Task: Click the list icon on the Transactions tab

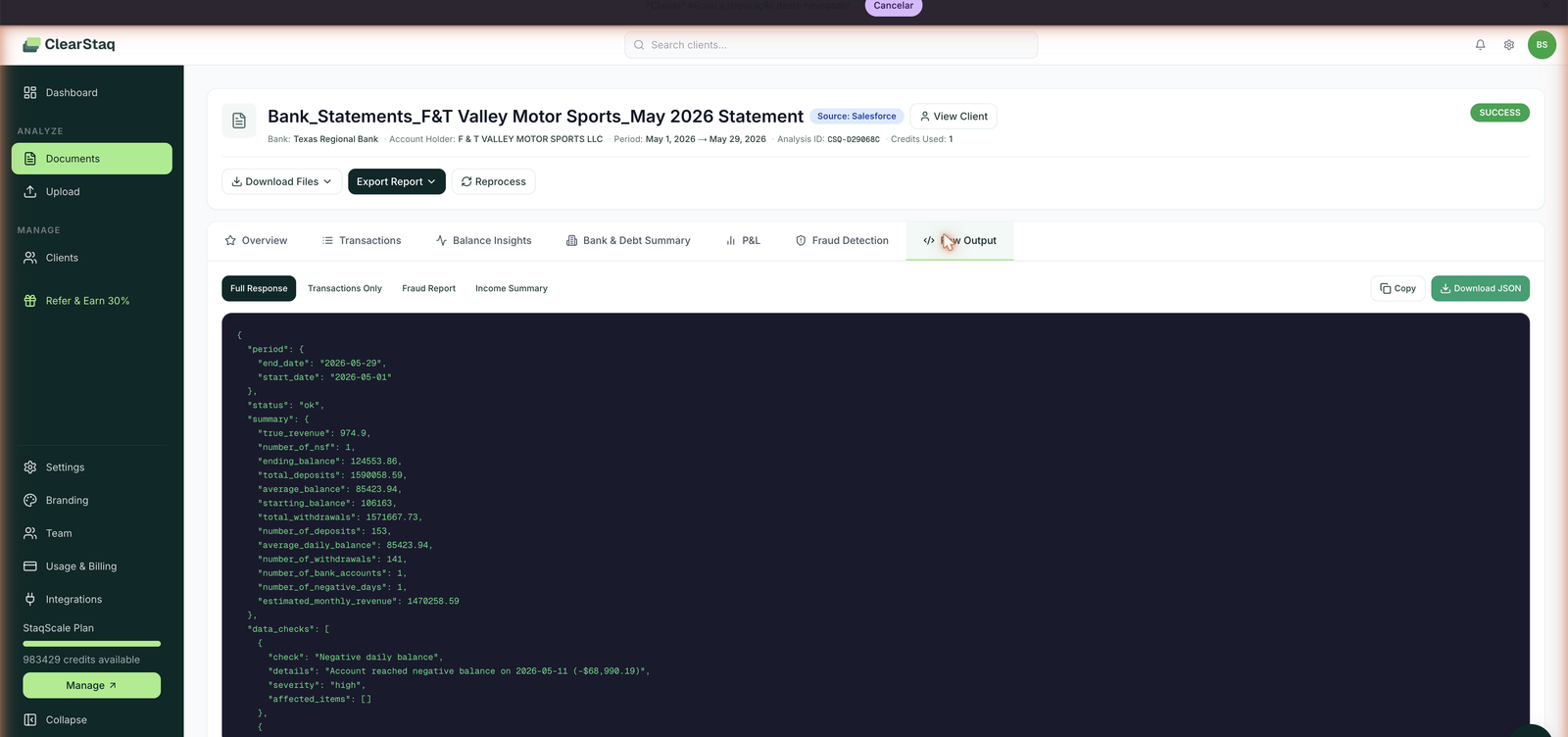Action: (x=327, y=241)
